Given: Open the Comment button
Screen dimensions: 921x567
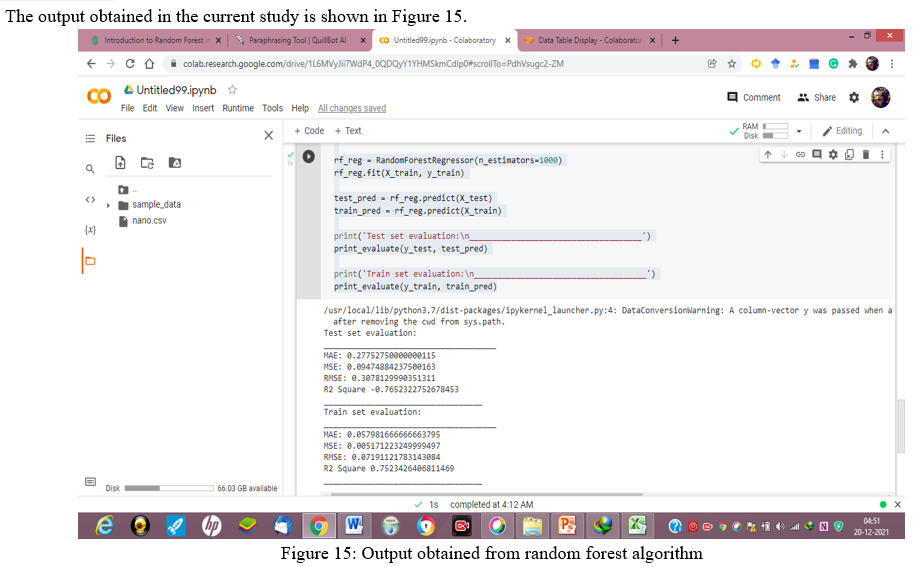Looking at the screenshot, I should point(754,98).
